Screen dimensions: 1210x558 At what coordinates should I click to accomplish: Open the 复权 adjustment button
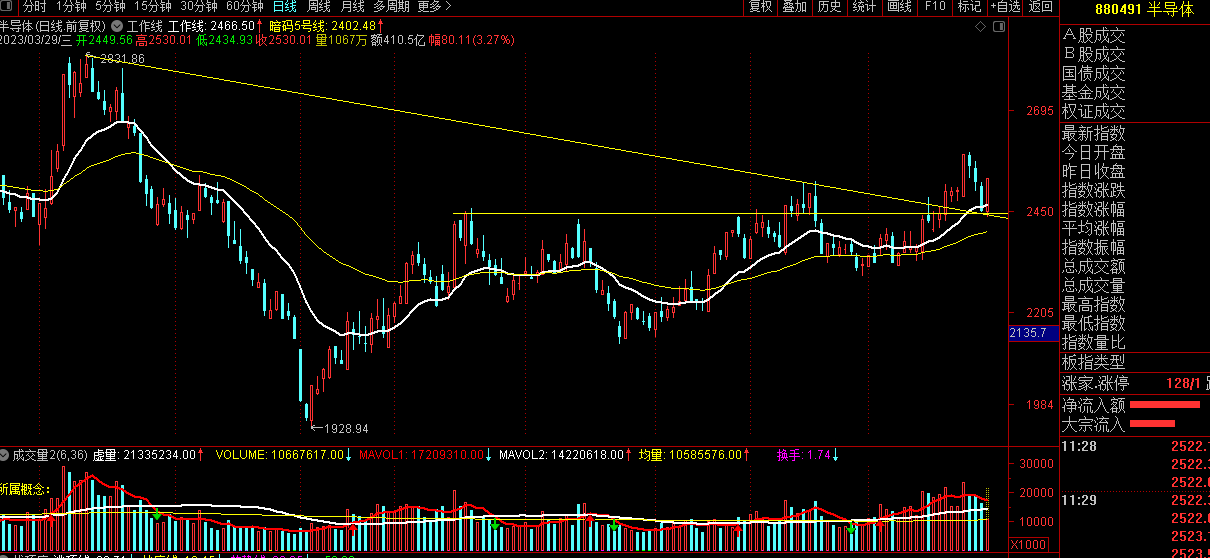coord(761,6)
